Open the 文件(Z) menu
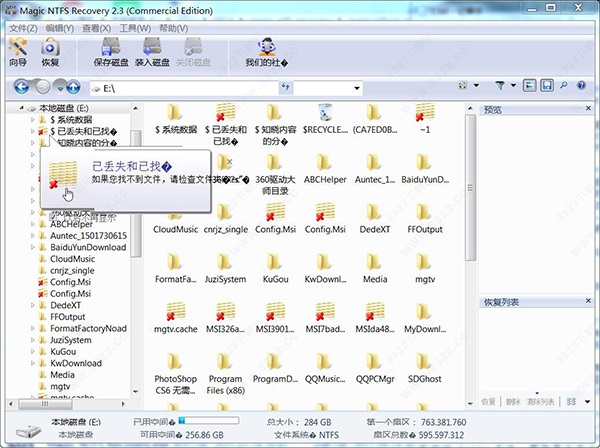The height and width of the screenshot is (448, 600). [x=23, y=28]
